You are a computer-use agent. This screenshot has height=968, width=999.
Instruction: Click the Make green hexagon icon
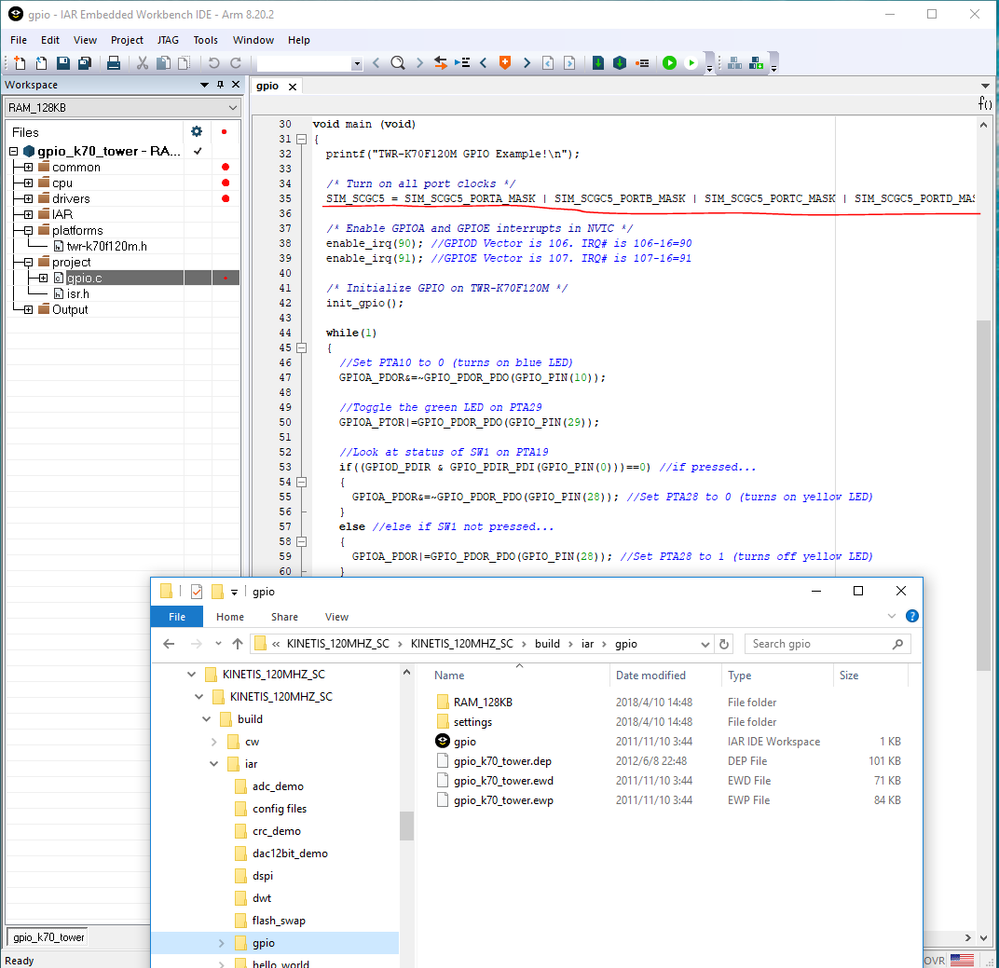[x=620, y=63]
